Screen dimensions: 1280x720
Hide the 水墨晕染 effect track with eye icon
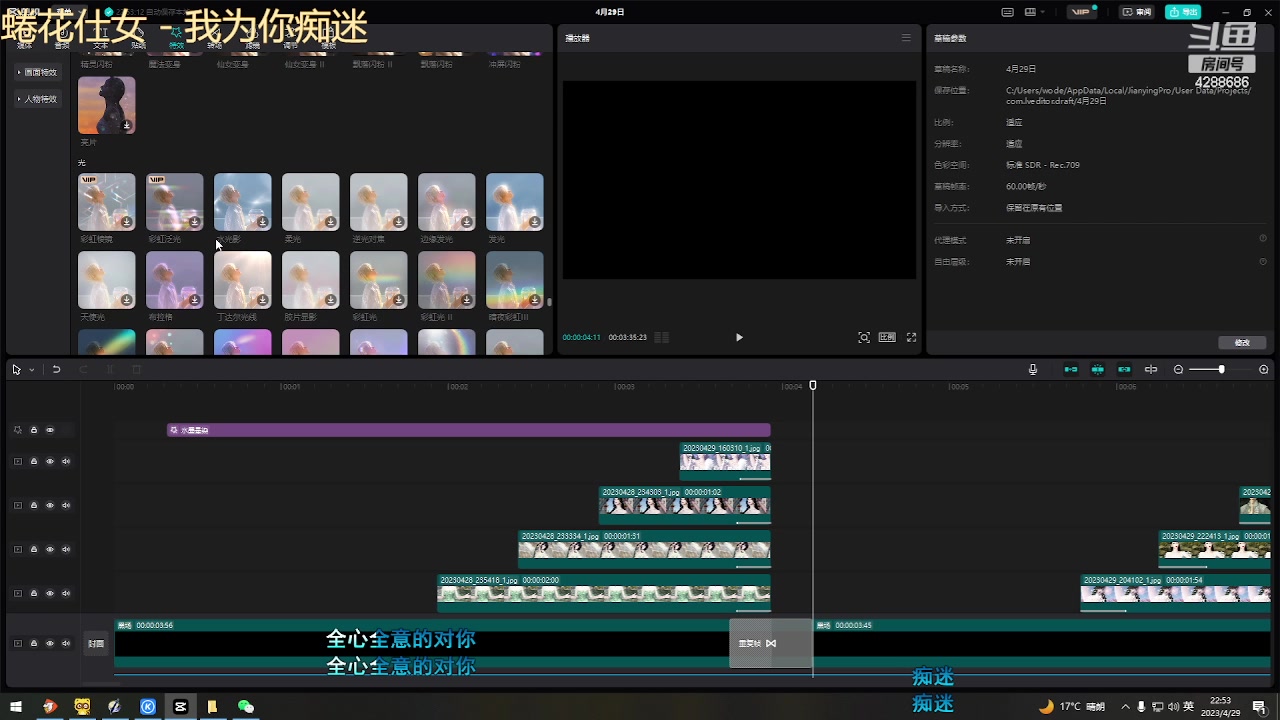50,430
